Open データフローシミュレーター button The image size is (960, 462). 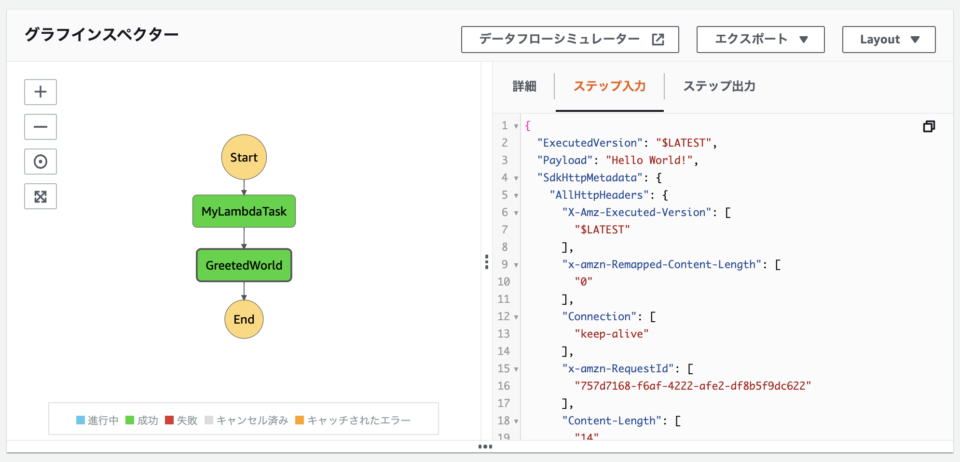(x=570, y=40)
